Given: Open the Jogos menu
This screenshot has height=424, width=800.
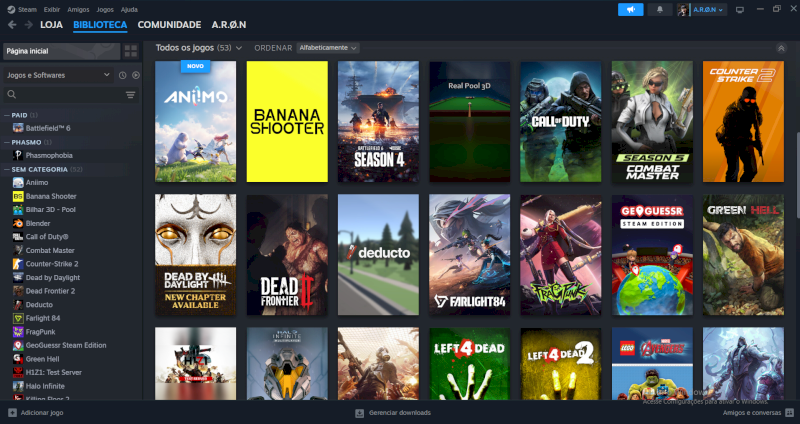Looking at the screenshot, I should pos(105,10).
